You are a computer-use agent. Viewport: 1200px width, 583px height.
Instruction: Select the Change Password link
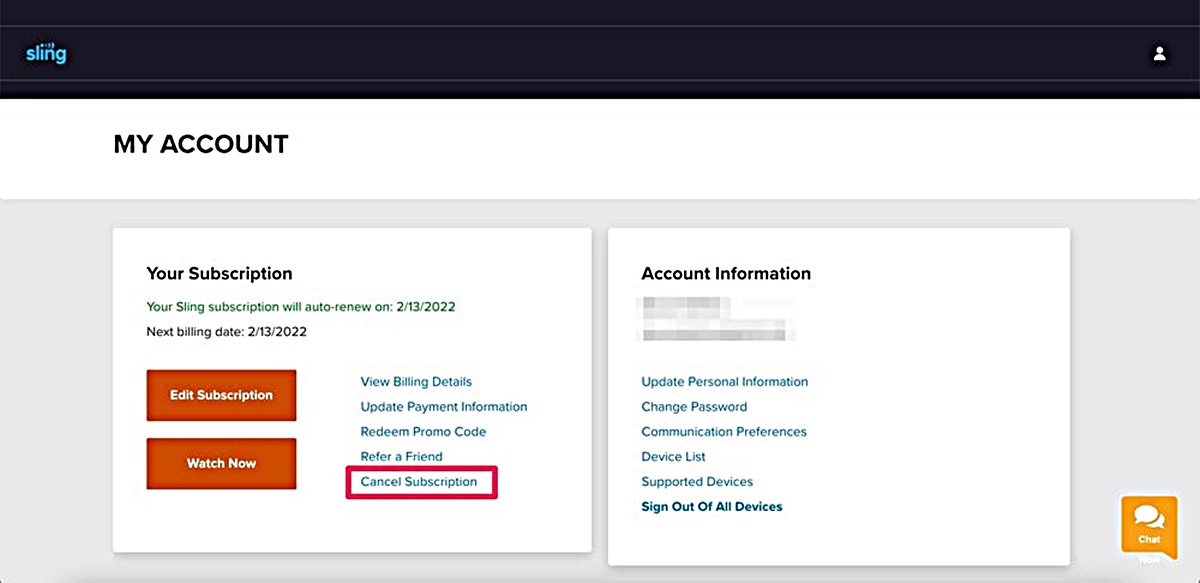click(694, 407)
